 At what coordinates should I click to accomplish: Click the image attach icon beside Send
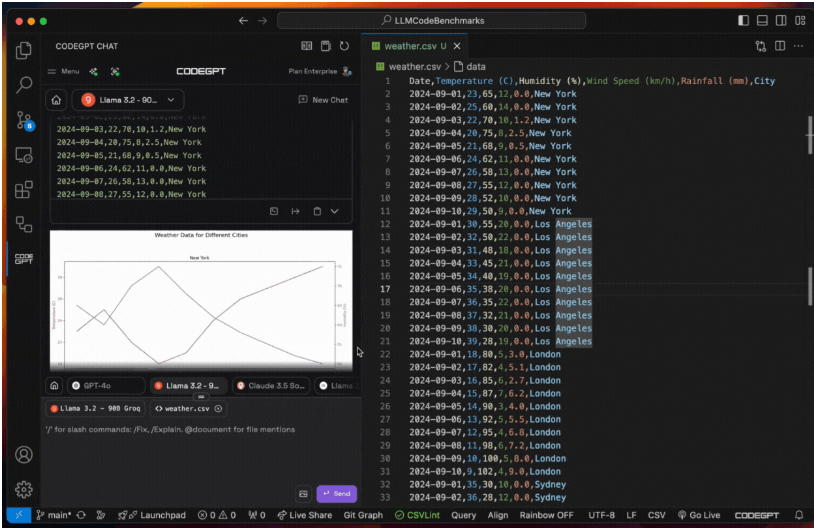tap(304, 494)
